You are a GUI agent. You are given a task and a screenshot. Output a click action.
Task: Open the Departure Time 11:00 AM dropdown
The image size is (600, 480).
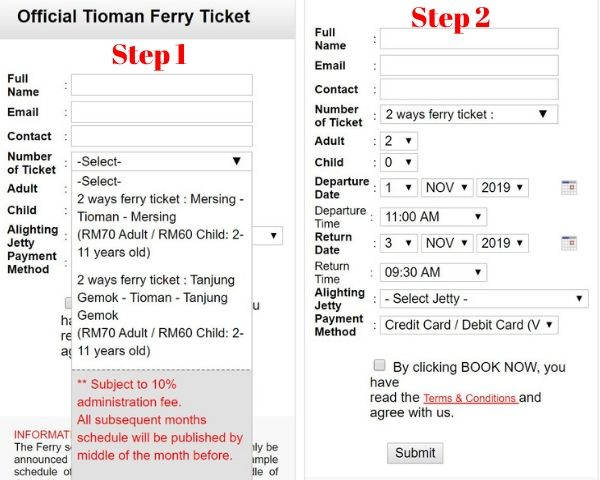(x=433, y=217)
